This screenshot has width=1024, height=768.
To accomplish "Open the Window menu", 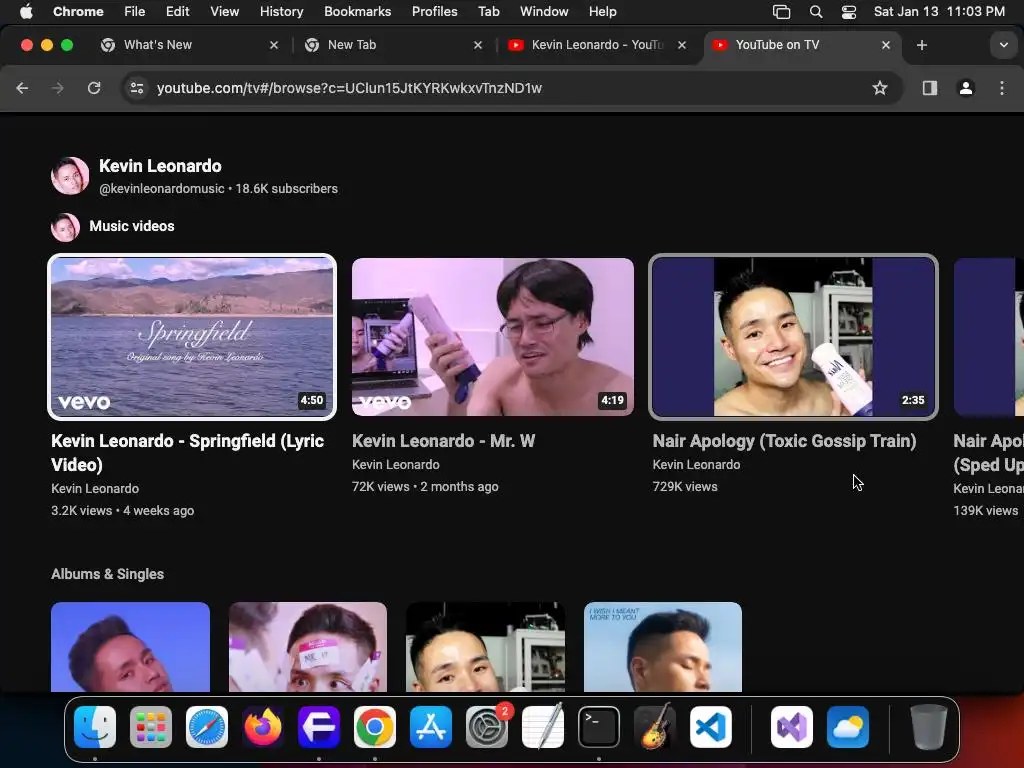I will [x=544, y=11].
